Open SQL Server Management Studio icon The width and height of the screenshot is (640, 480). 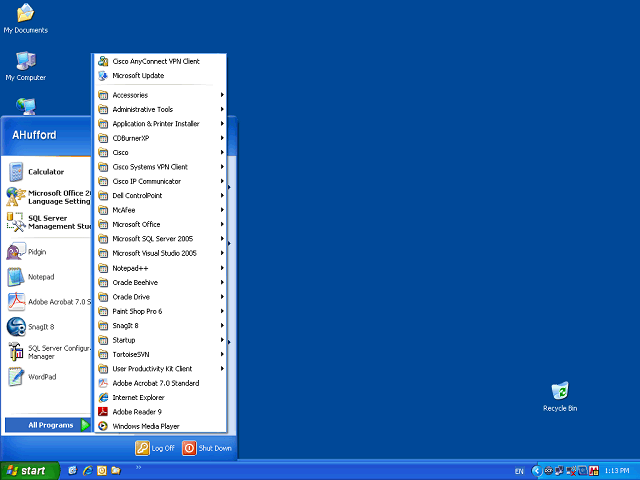click(x=16, y=222)
